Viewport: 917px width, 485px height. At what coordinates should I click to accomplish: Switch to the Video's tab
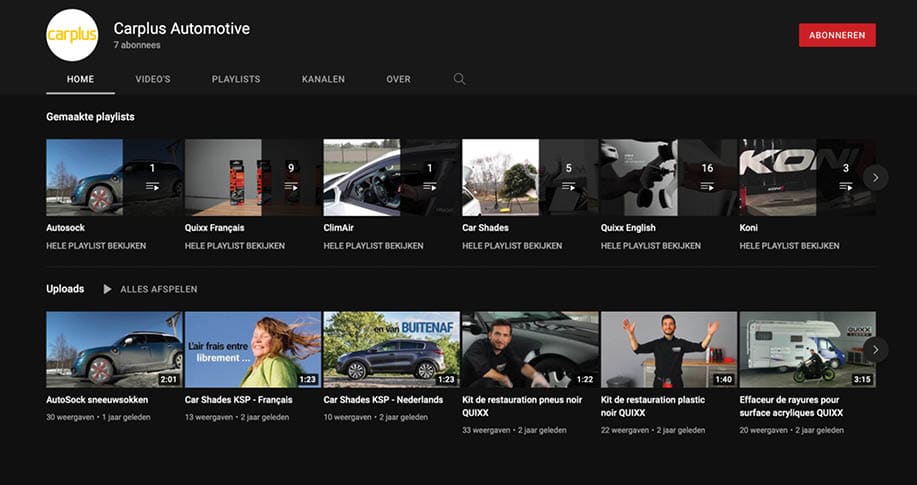pos(153,79)
